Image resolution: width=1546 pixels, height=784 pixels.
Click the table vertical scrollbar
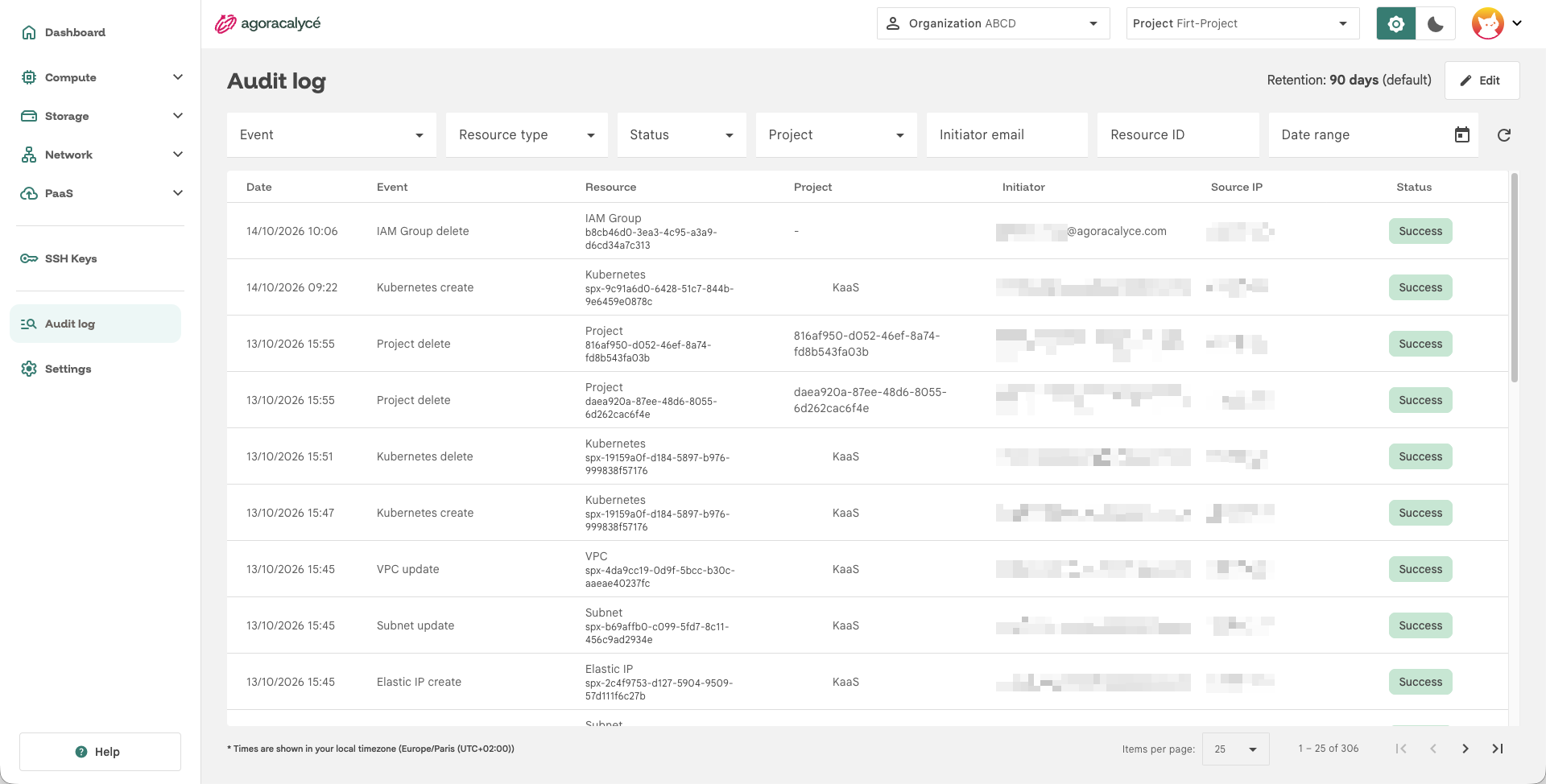click(x=1514, y=278)
